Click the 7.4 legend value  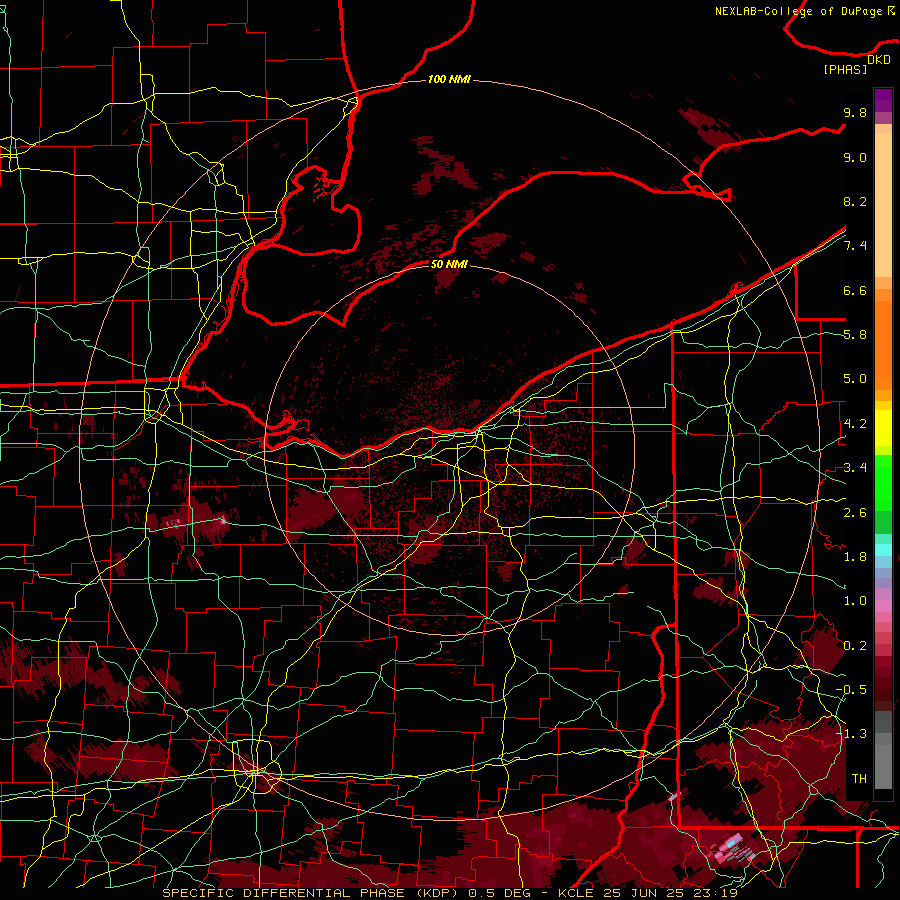(x=855, y=246)
